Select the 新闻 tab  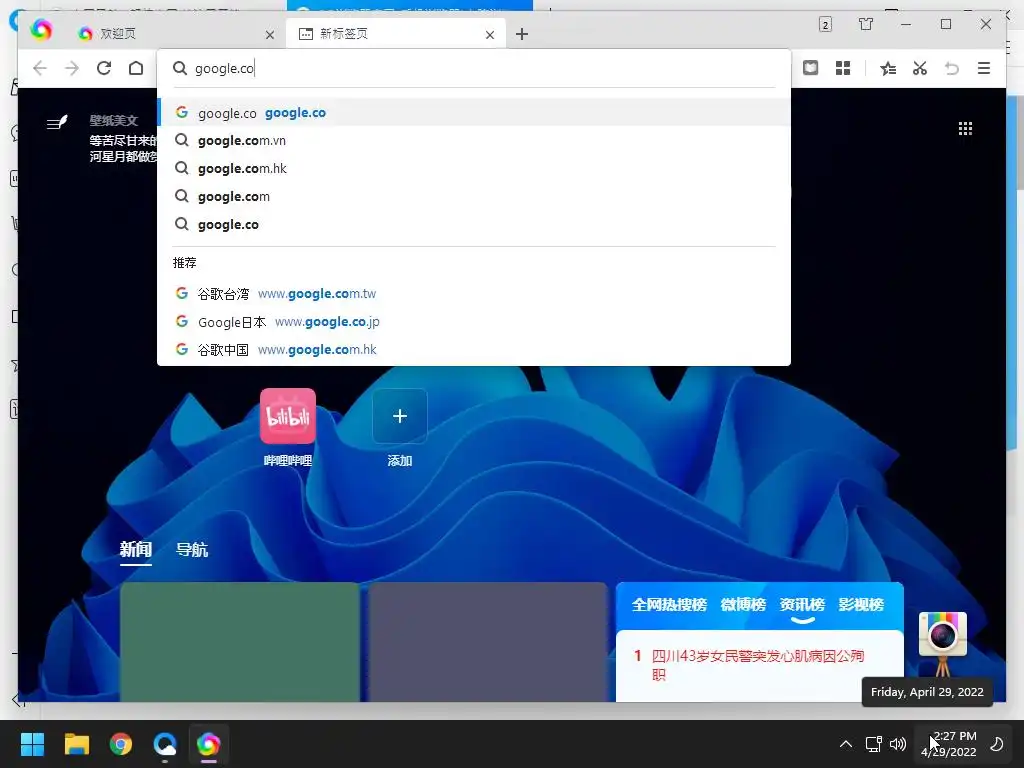point(136,550)
